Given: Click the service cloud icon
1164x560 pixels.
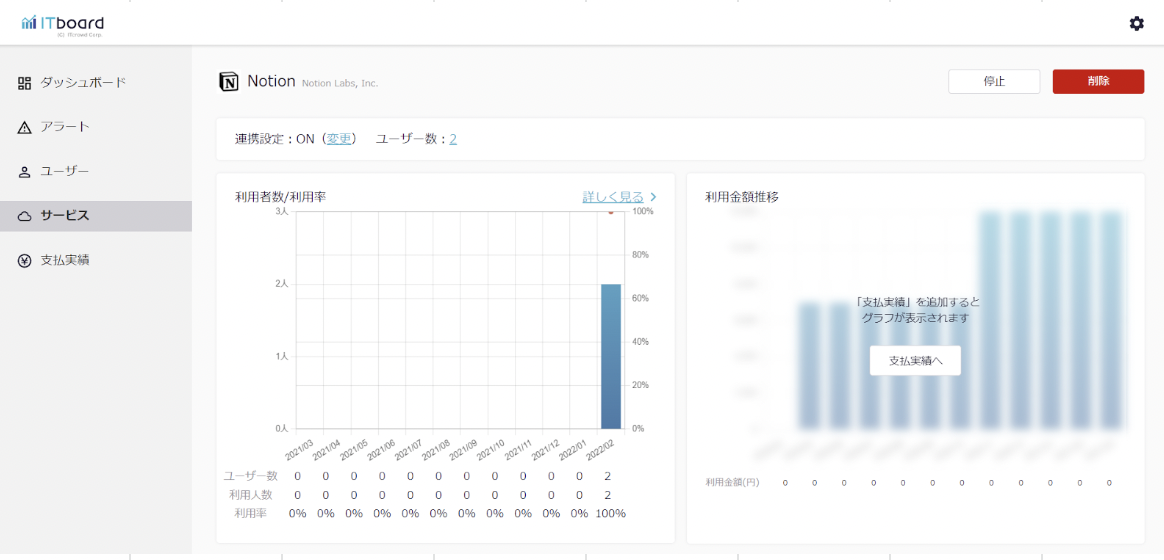Looking at the screenshot, I should (x=25, y=216).
